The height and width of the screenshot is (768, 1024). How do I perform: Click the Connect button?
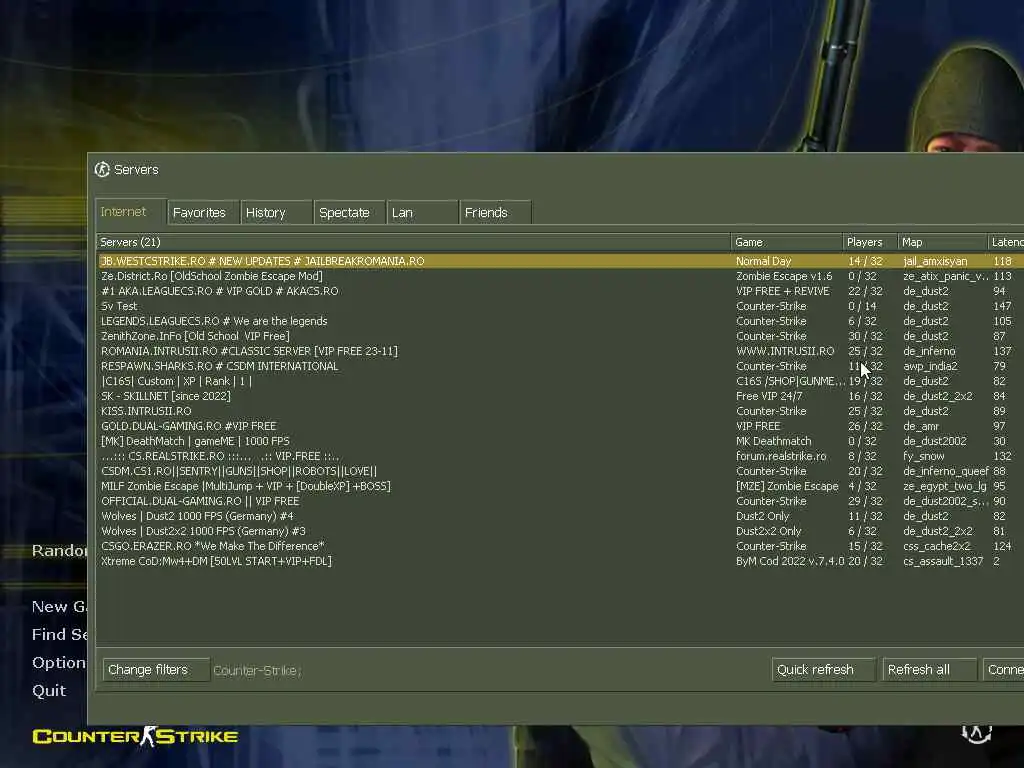[1004, 670]
